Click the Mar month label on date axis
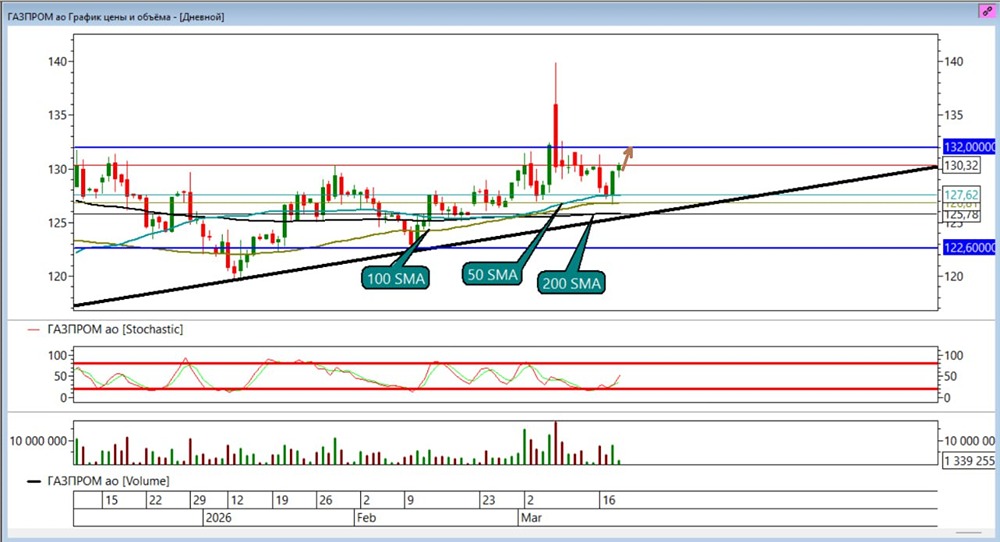Screen dimensions: 1000x542 tap(531, 518)
